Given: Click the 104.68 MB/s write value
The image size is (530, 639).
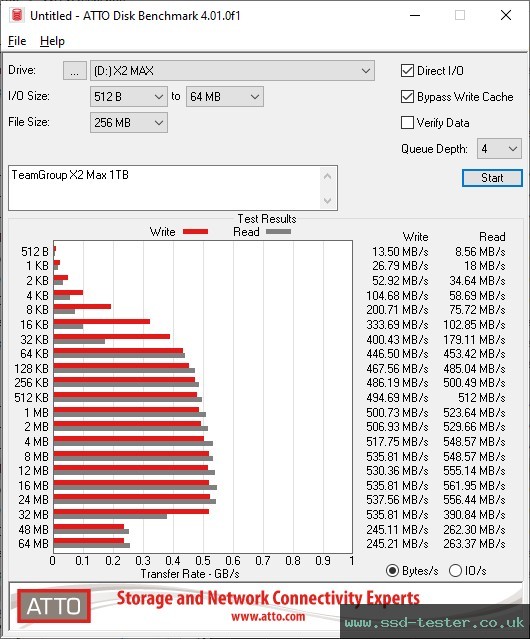Looking at the screenshot, I should click(397, 295).
